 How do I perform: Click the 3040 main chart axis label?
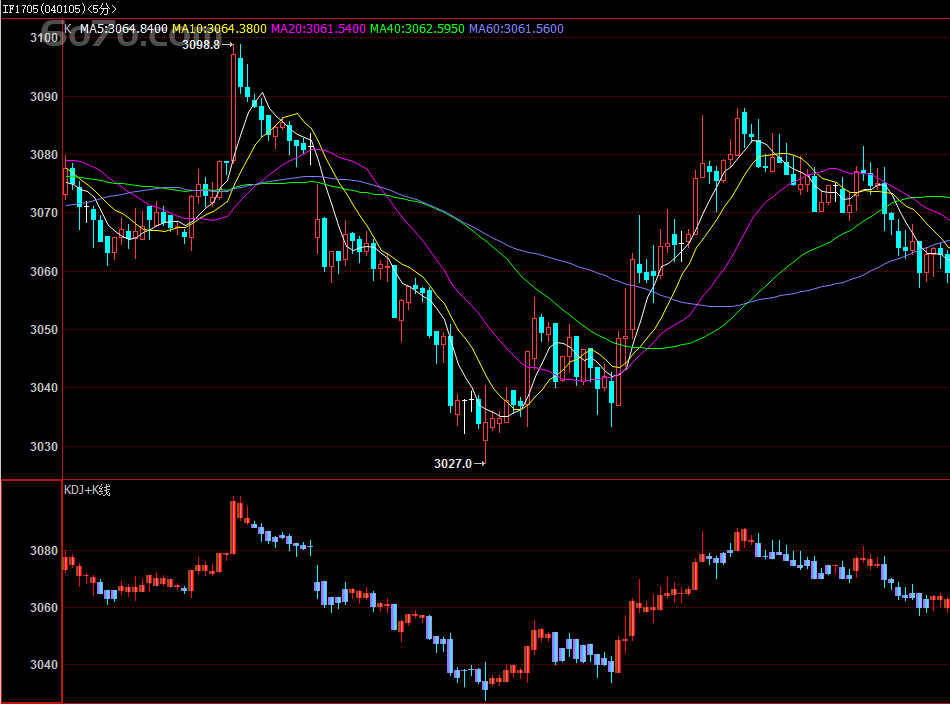pos(44,388)
